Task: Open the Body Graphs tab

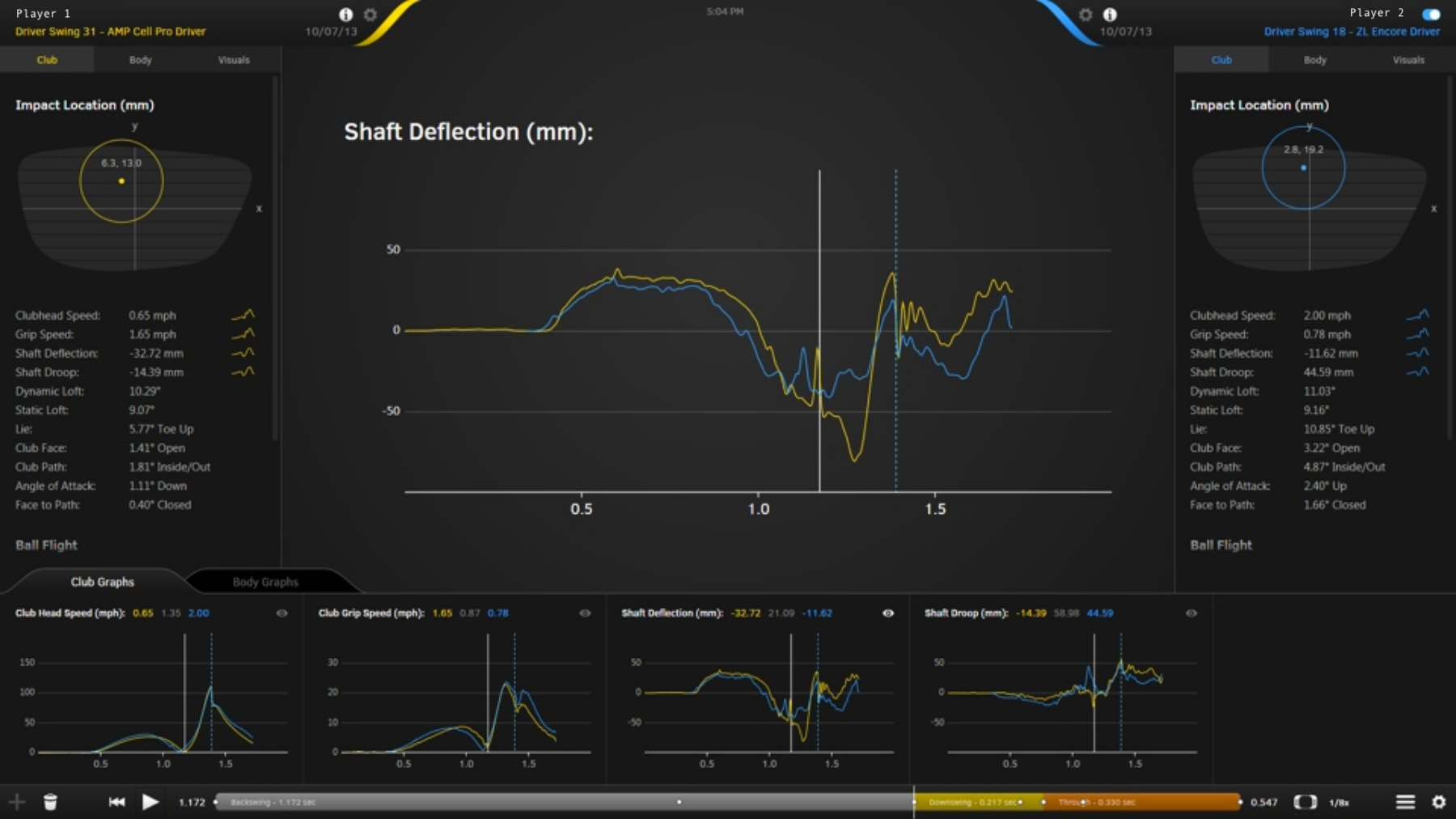Action: pyautogui.click(x=265, y=582)
